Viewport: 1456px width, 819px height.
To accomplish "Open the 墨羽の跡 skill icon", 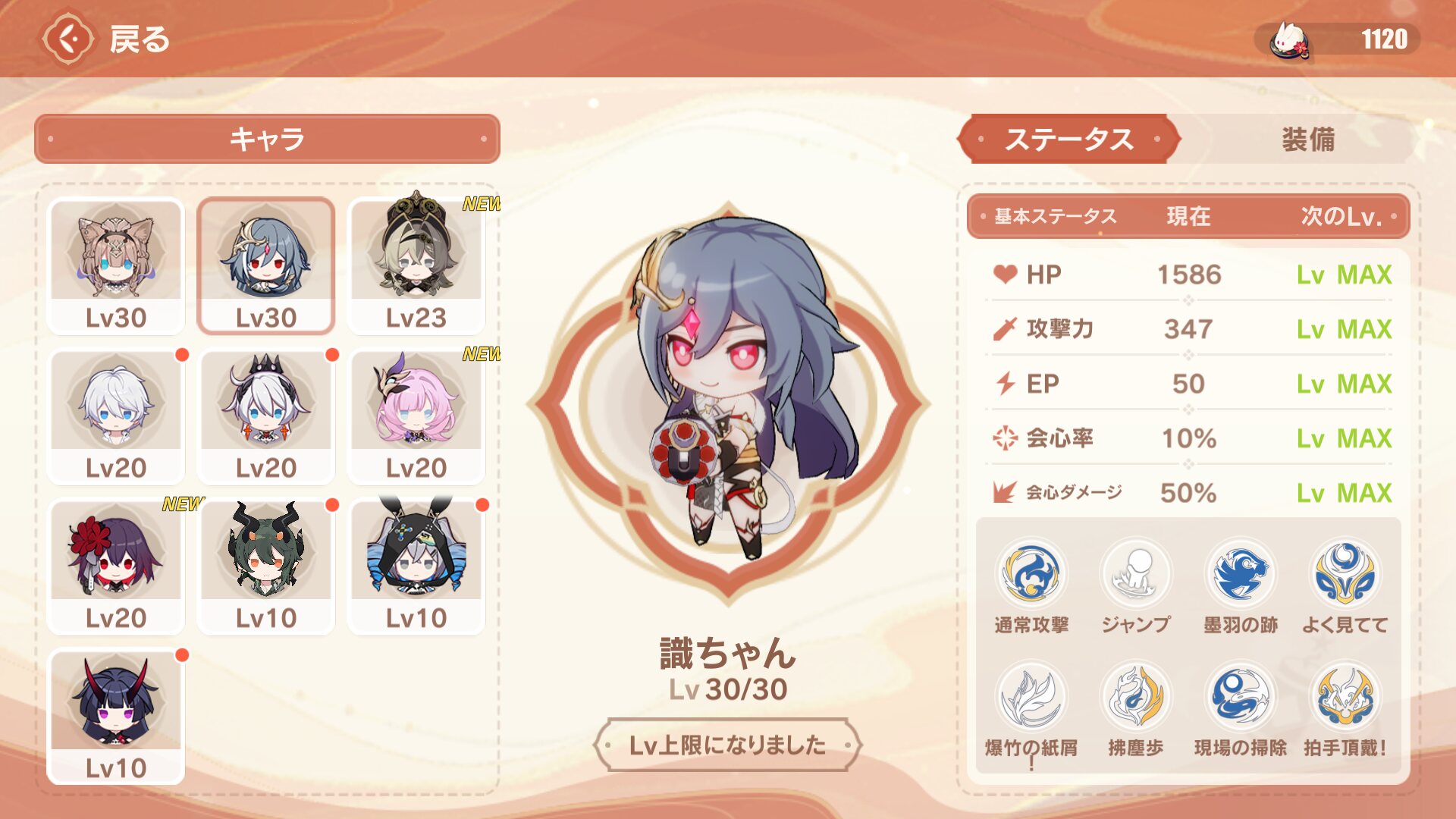I will (1241, 573).
